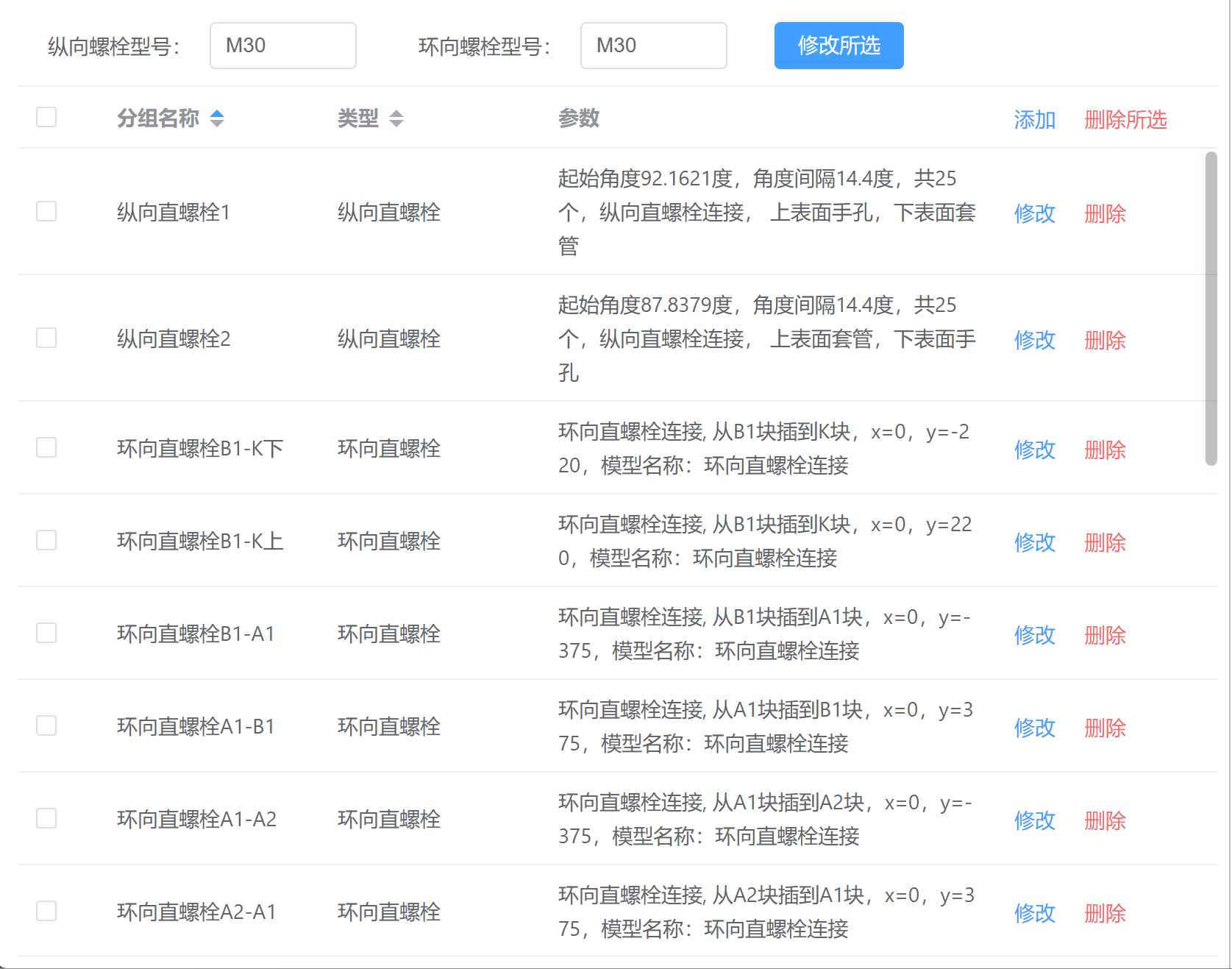Edit 环向直螺栓A1-B1 via 修改 link
This screenshot has height=969, width=1232.
point(1035,728)
